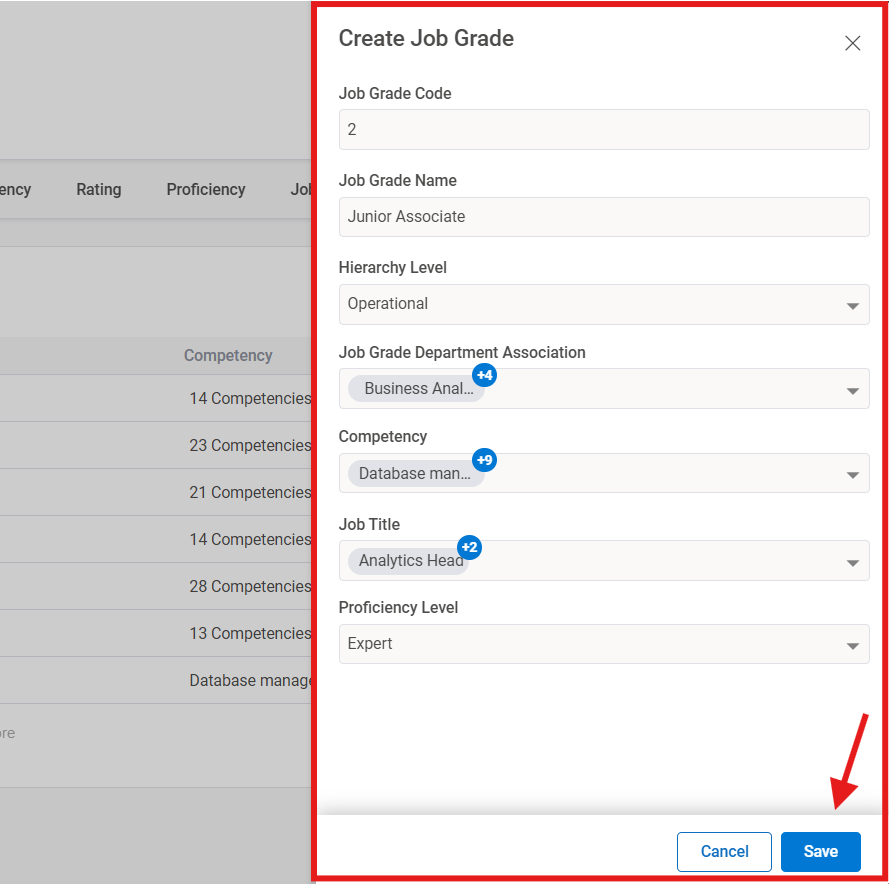Open the Hierarchy Level dropdown

pos(852,304)
